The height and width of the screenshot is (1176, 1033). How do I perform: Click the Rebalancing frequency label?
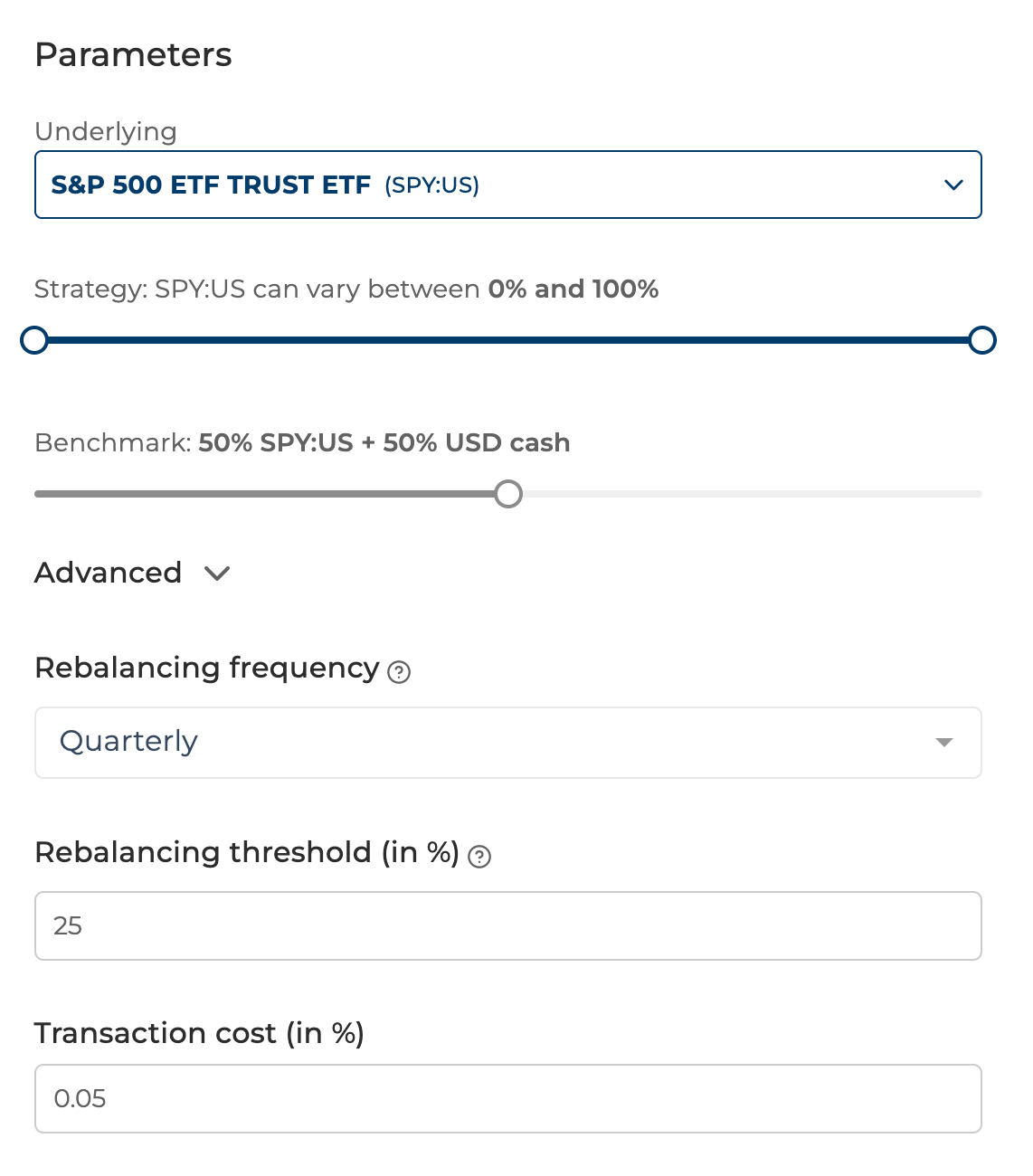pos(207,669)
